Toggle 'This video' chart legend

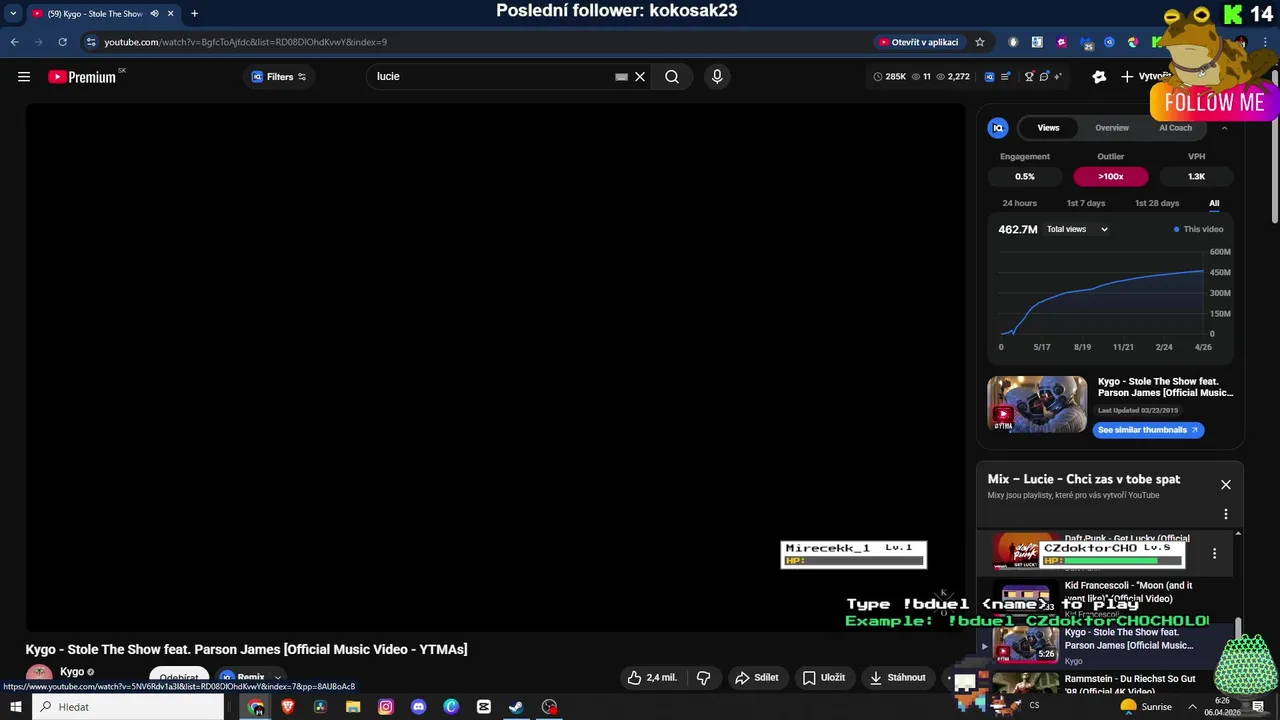coord(1198,229)
